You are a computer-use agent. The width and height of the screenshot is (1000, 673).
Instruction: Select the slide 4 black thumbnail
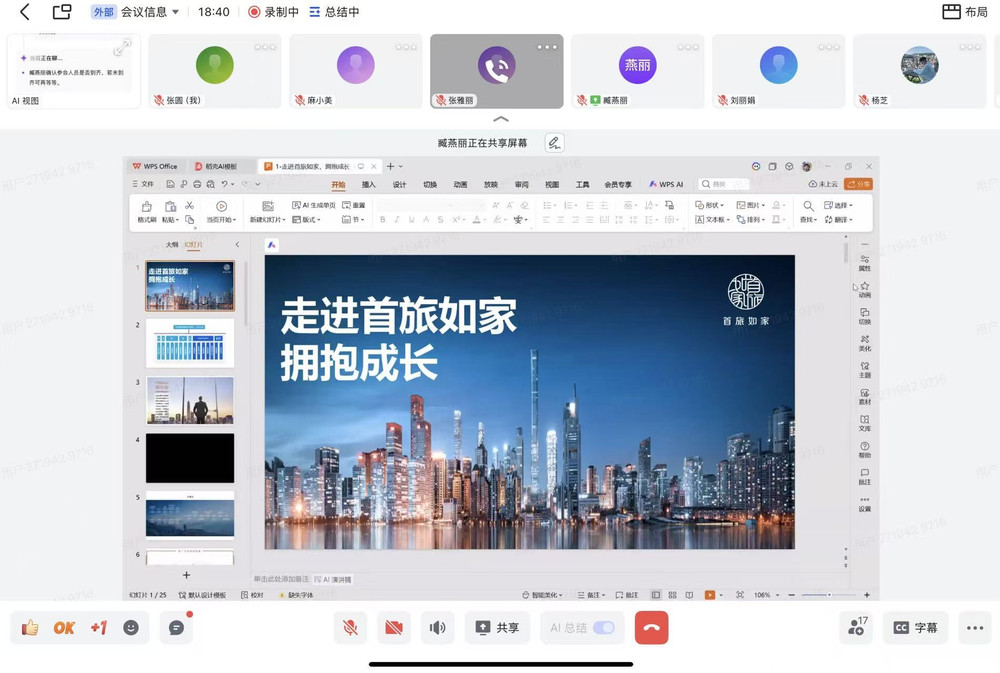(190, 458)
